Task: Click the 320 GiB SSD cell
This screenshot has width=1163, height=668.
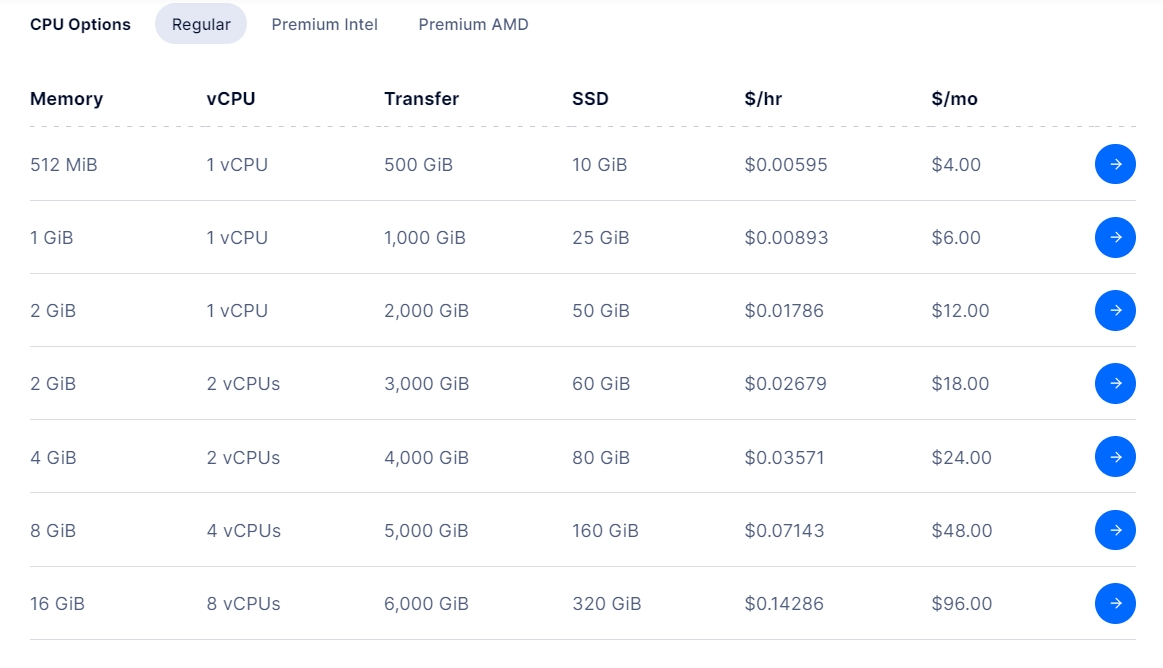Action: click(606, 603)
